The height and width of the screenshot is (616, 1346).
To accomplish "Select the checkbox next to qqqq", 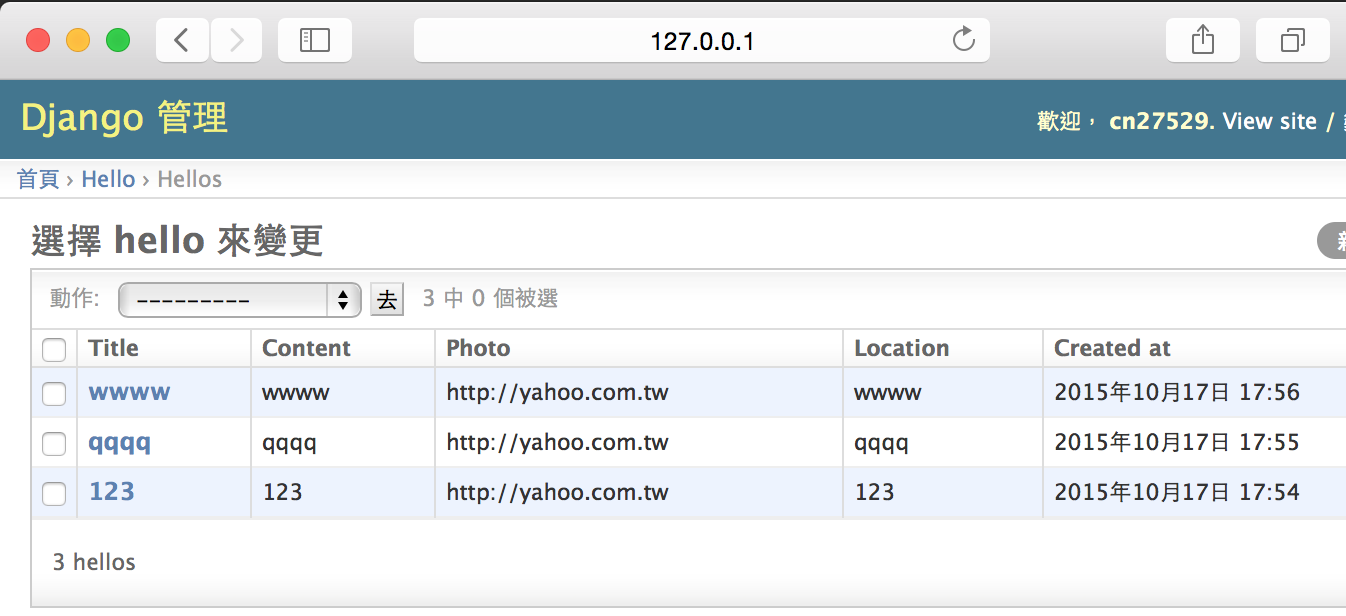I will tap(54, 443).
